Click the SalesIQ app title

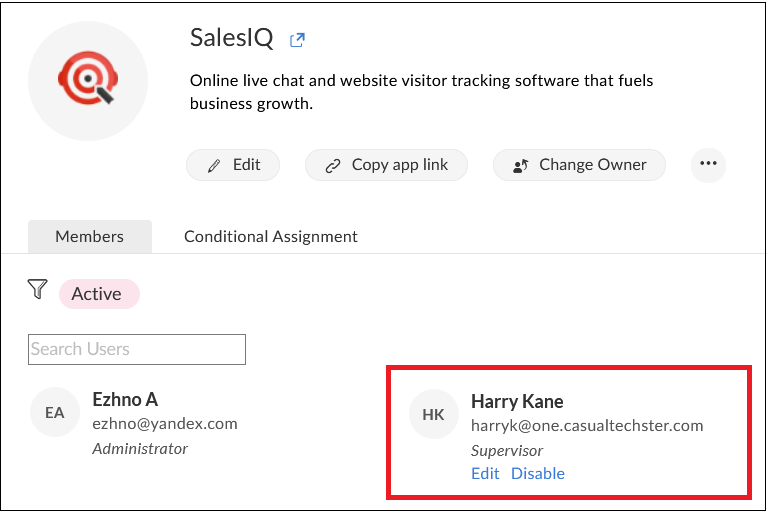pyautogui.click(x=231, y=38)
